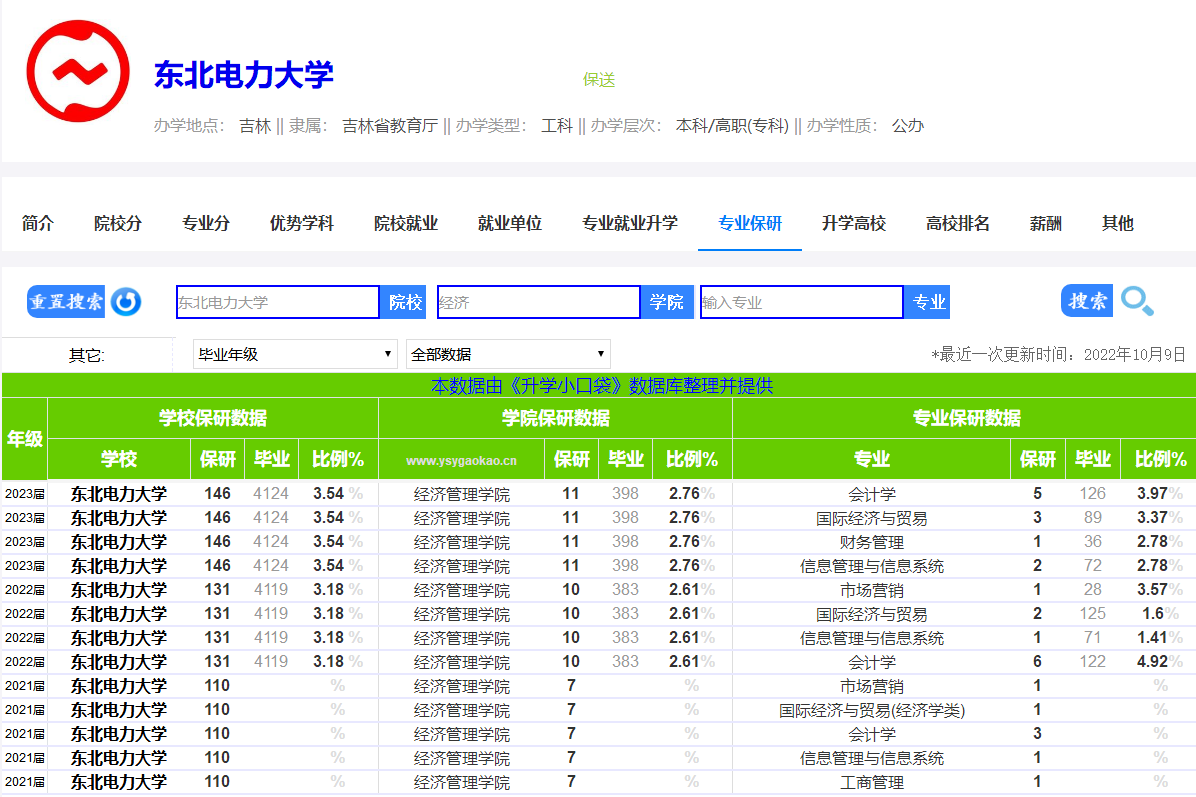This screenshot has width=1196, height=797.
Task: Open the 专业分 tab
Action: (206, 223)
